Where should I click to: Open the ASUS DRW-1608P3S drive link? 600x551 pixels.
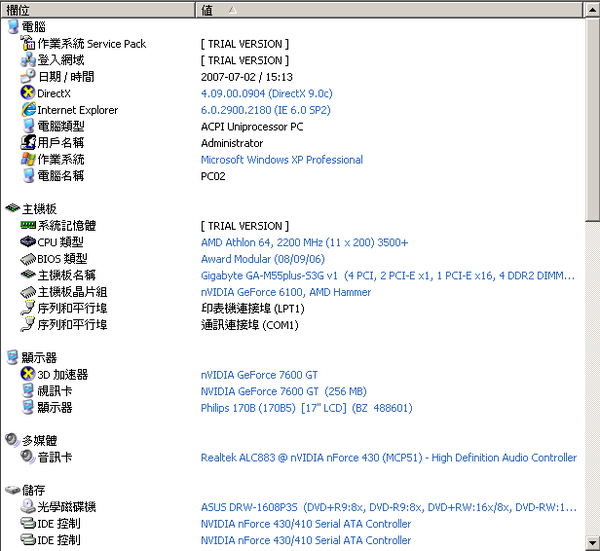pyautogui.click(x=389, y=507)
